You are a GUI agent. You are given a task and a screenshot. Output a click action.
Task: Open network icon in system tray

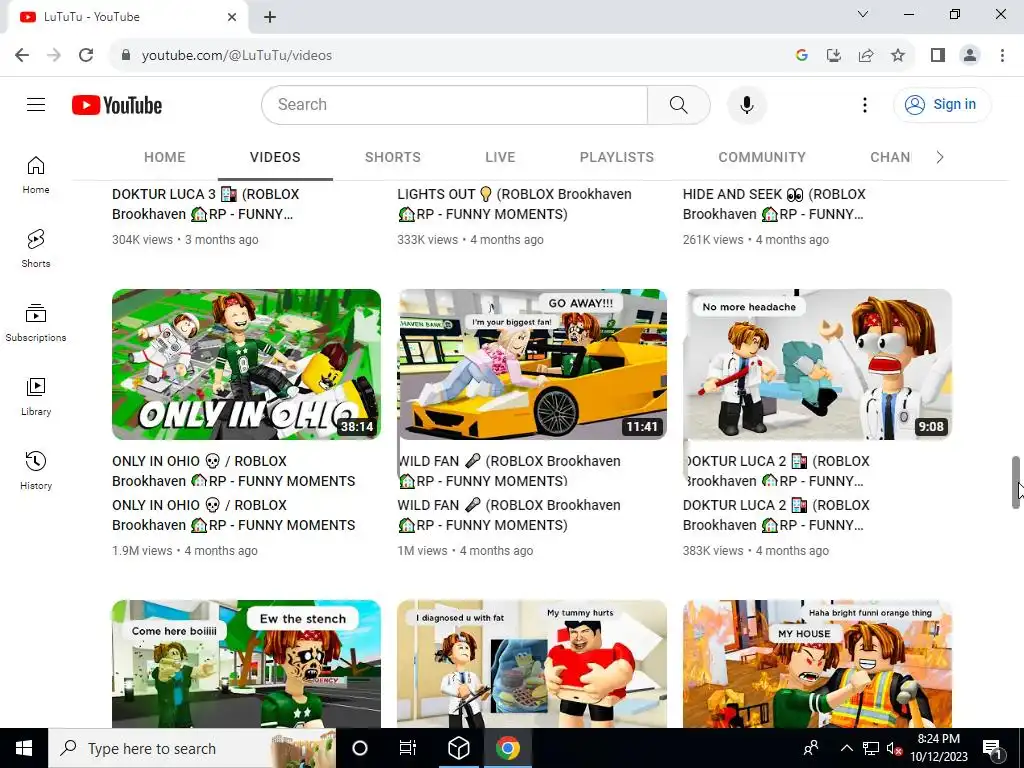871,748
